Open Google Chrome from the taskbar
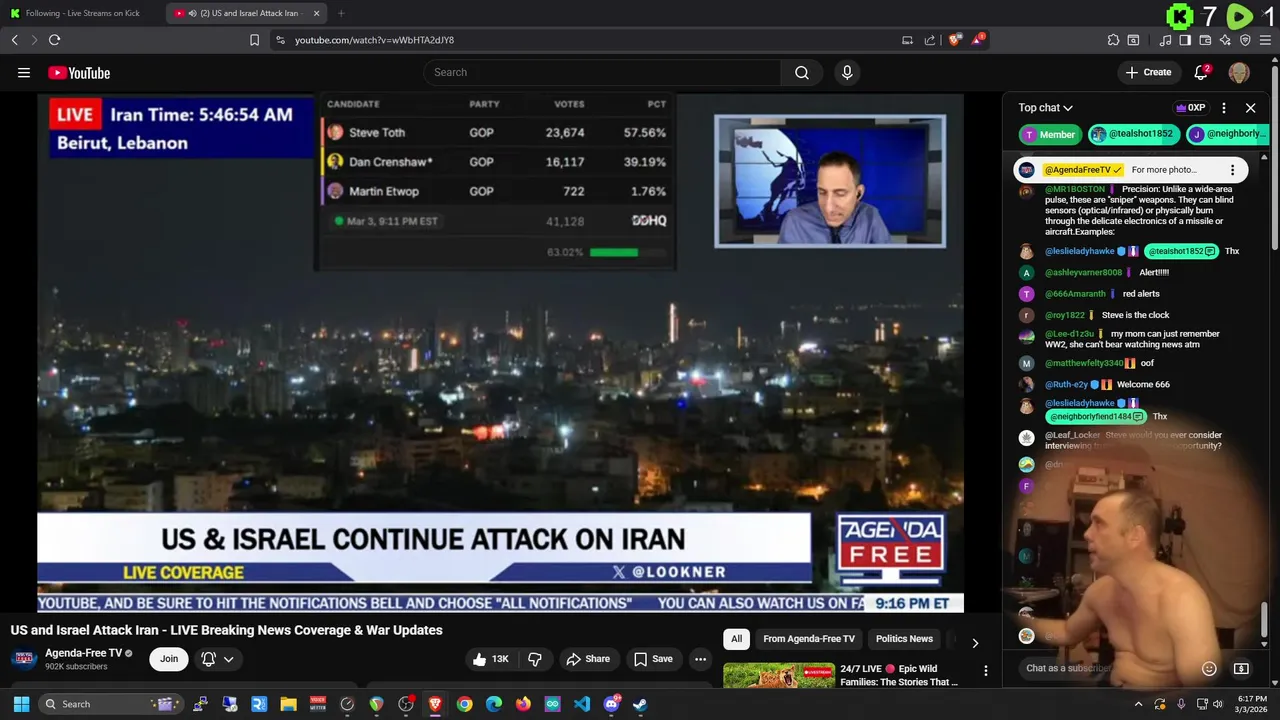Screen dimensions: 1280x720 click(464, 704)
